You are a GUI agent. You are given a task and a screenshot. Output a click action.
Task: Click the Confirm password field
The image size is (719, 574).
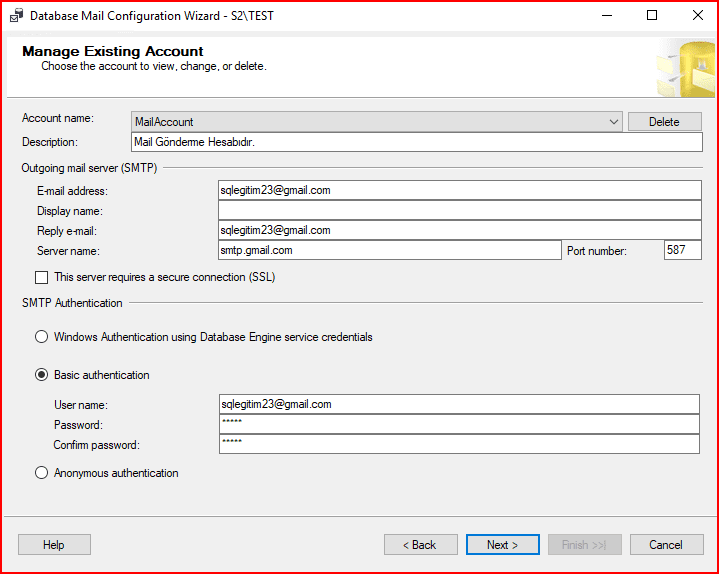tap(458, 444)
